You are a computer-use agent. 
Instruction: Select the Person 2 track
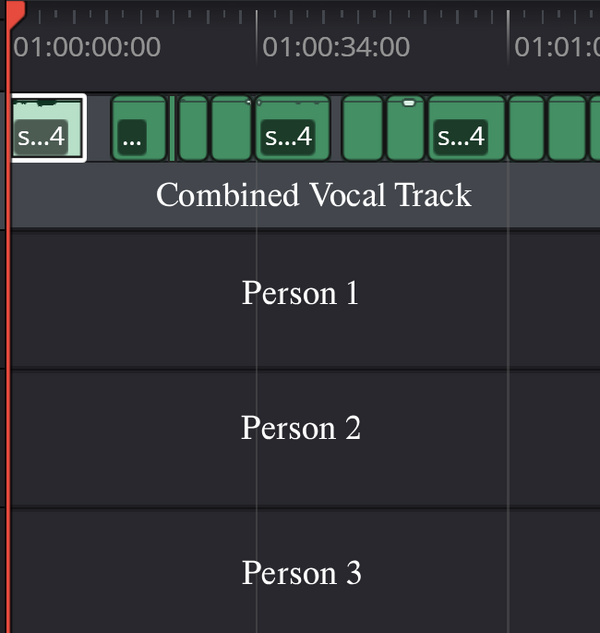pos(300,428)
